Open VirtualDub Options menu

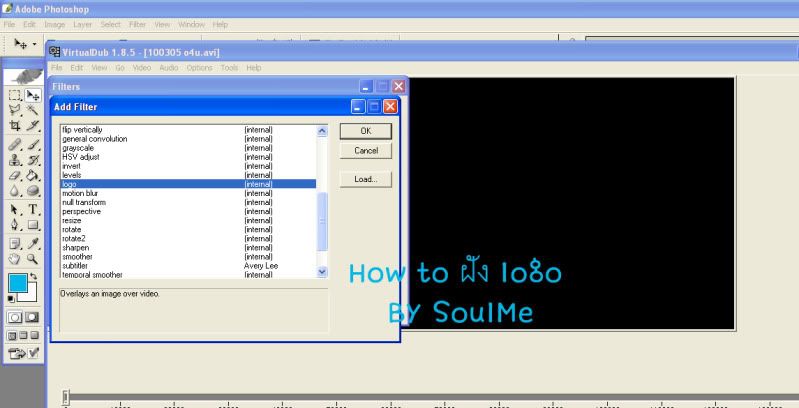tap(199, 67)
